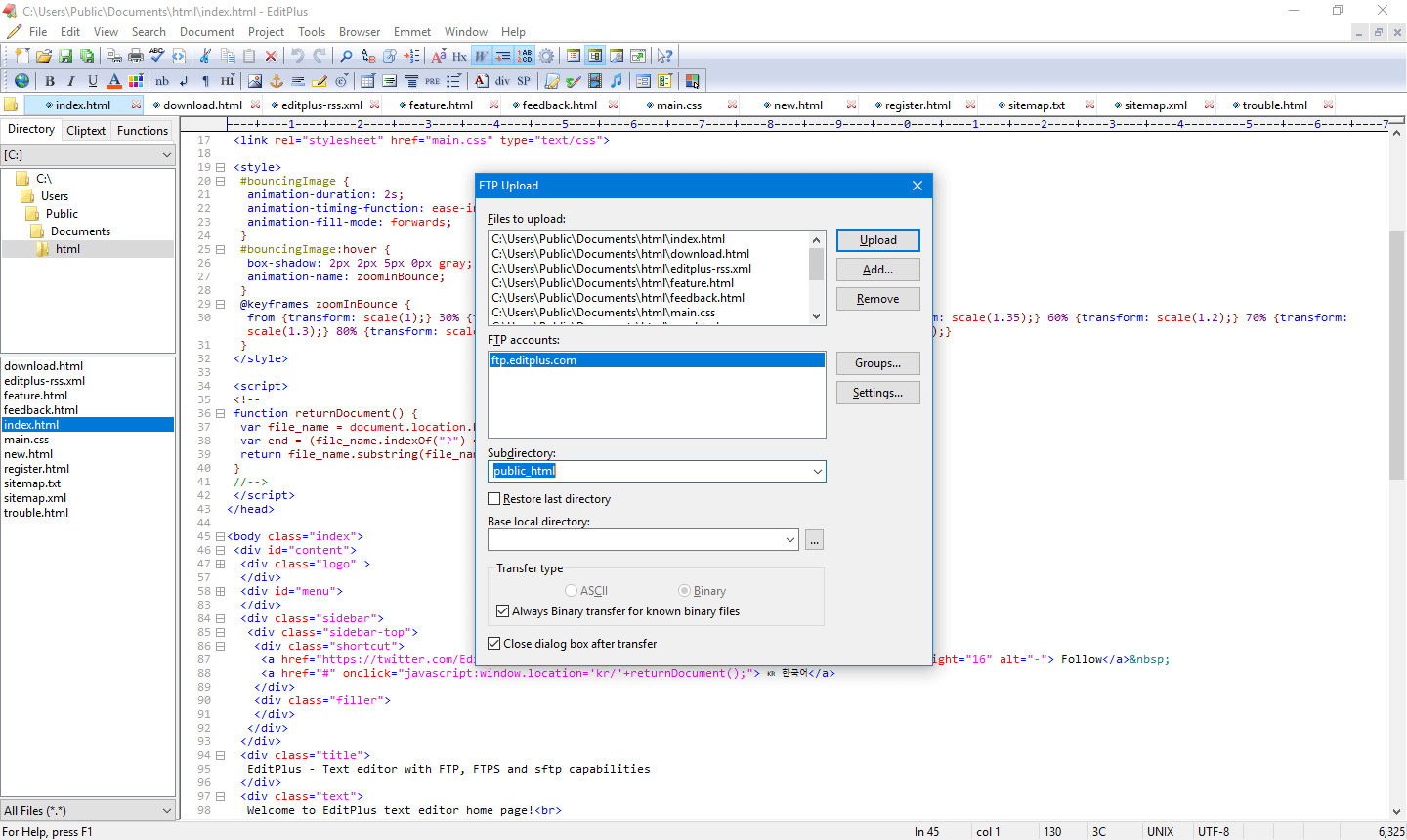Click the Upload button in FTP Upload
The width and height of the screenshot is (1407, 840).
coord(878,240)
